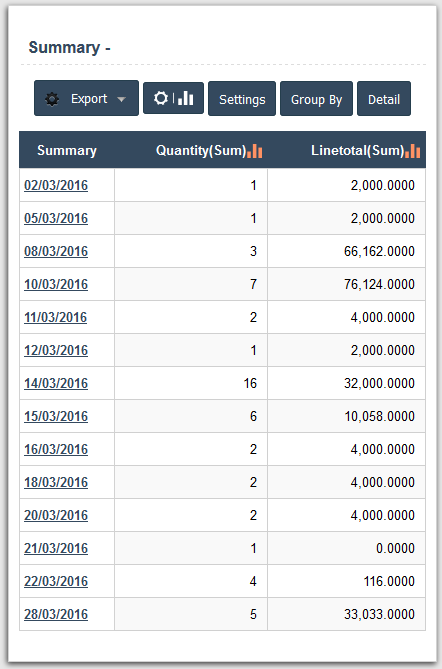Open the 22/03/2016 date link
This screenshot has width=442, height=669.
[x=56, y=581]
